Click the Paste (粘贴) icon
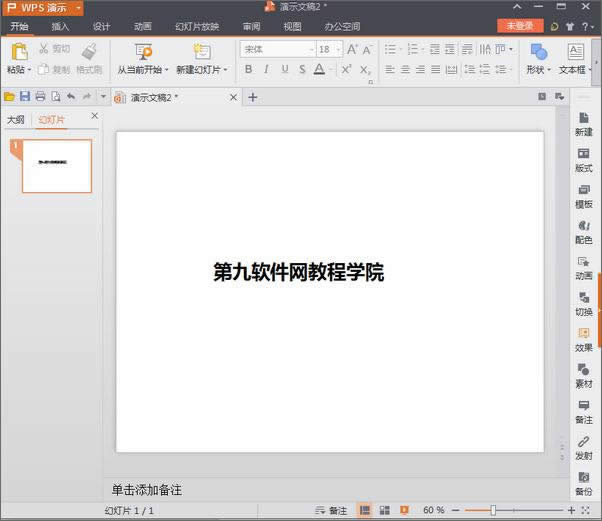The width and height of the screenshot is (602, 521). [x=19, y=52]
